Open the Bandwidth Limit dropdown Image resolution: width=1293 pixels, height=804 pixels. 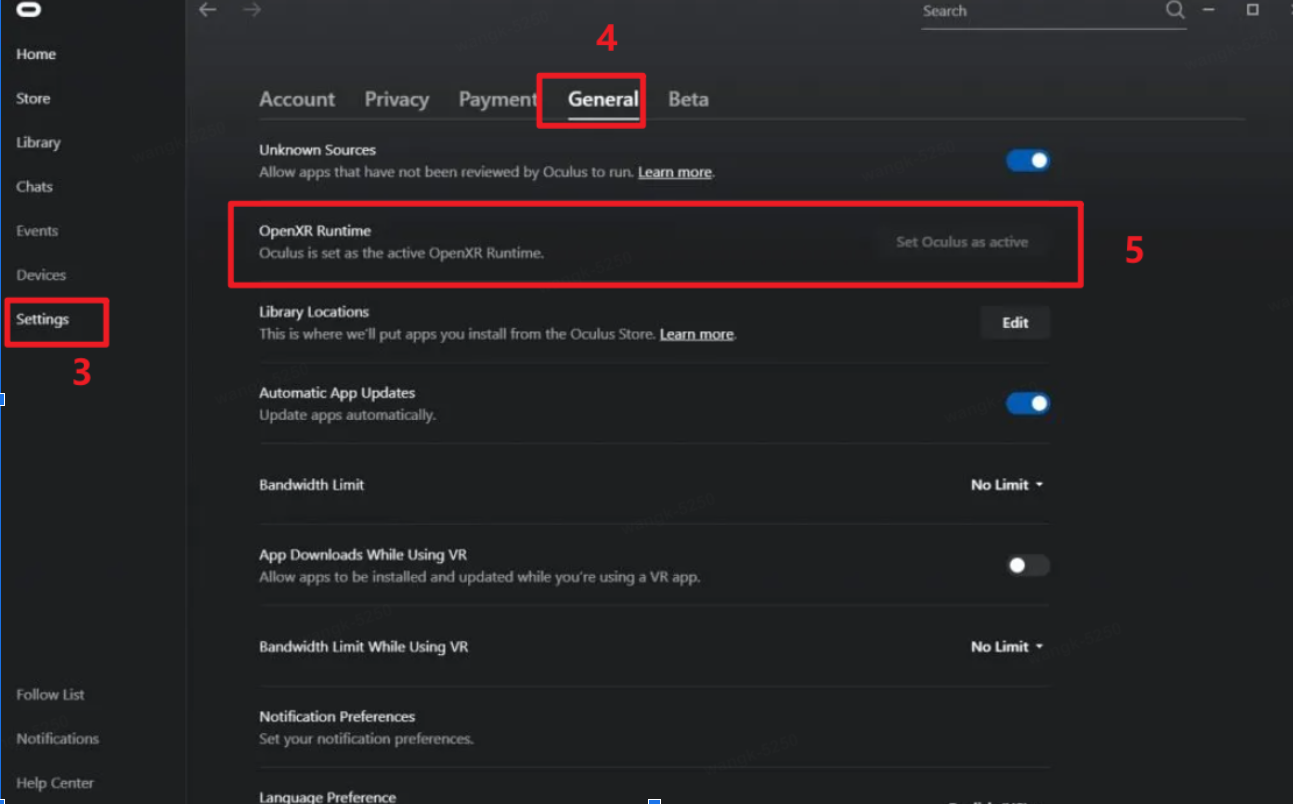(1007, 484)
